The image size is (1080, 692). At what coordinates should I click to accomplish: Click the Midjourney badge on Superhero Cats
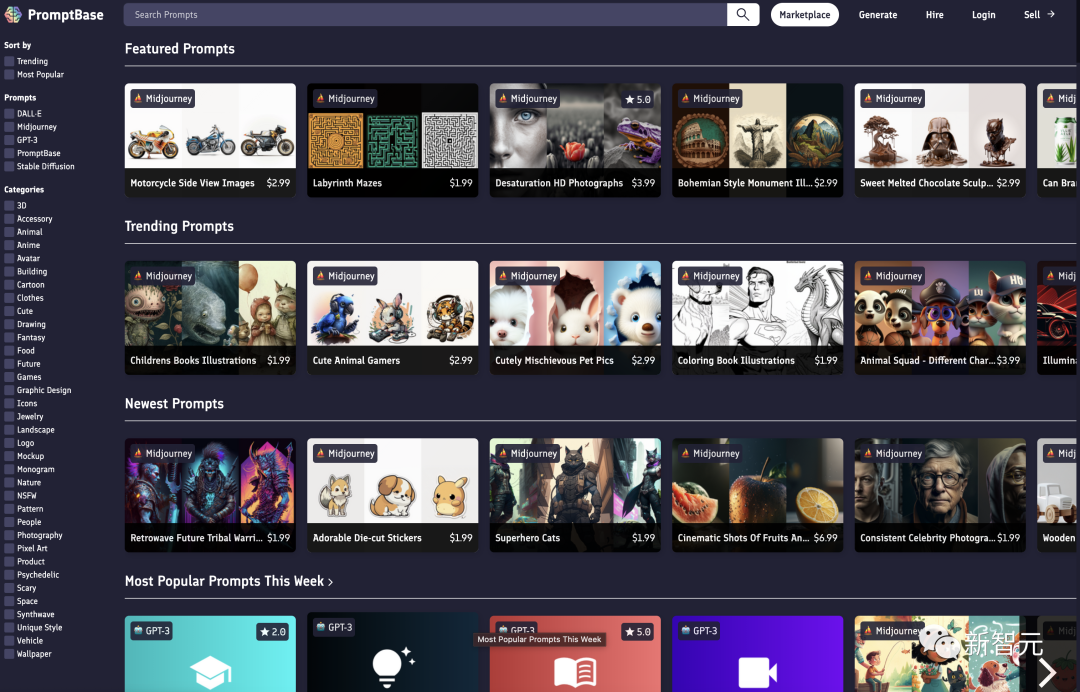point(528,453)
